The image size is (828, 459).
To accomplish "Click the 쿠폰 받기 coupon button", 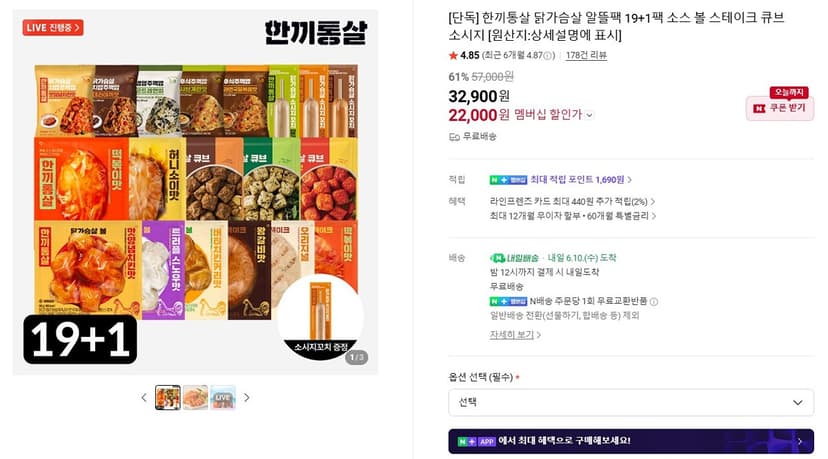I will 780,108.
